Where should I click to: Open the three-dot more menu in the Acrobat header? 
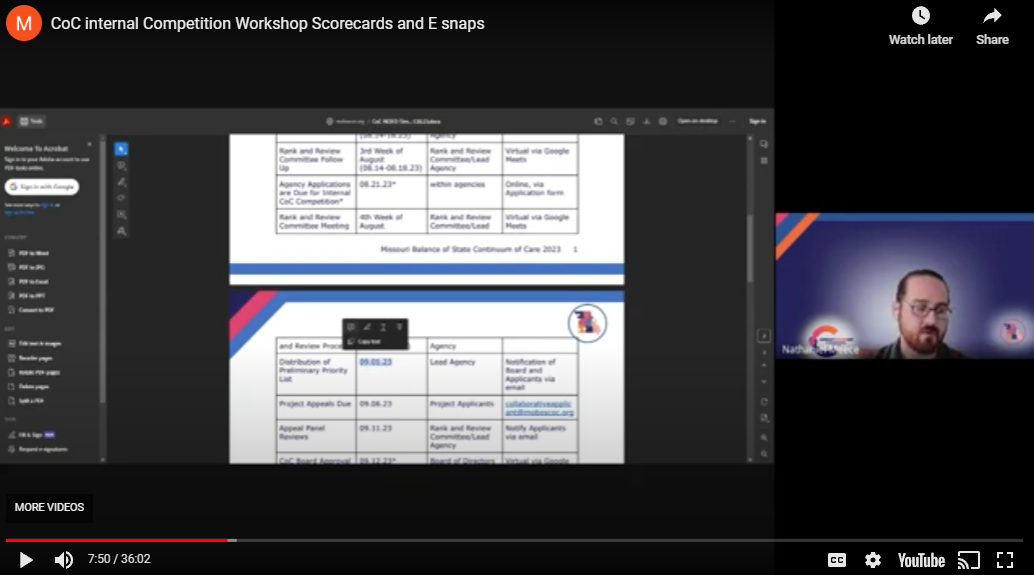(x=732, y=121)
